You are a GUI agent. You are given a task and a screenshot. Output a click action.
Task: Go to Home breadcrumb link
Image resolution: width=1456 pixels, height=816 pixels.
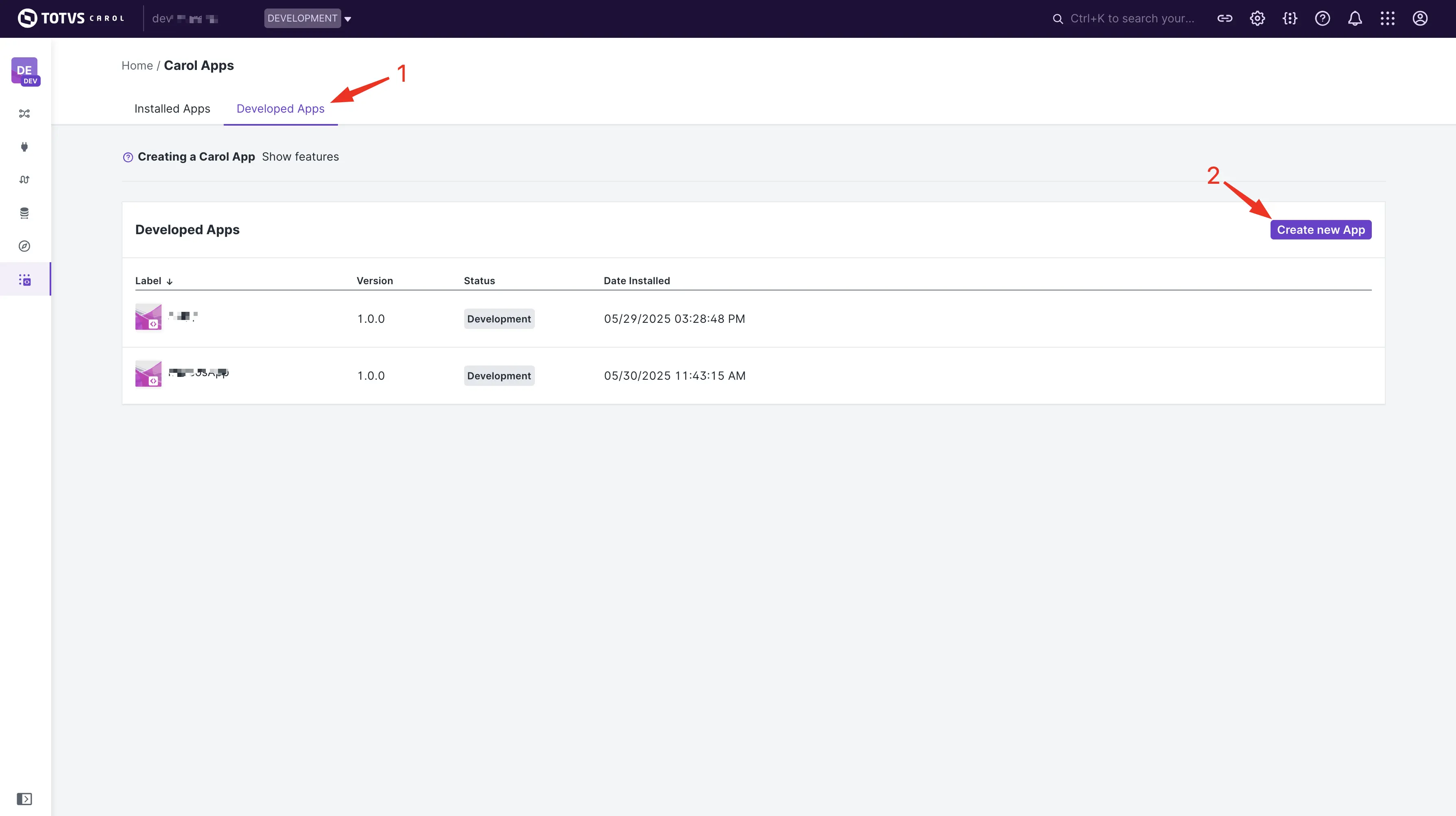[137, 65]
